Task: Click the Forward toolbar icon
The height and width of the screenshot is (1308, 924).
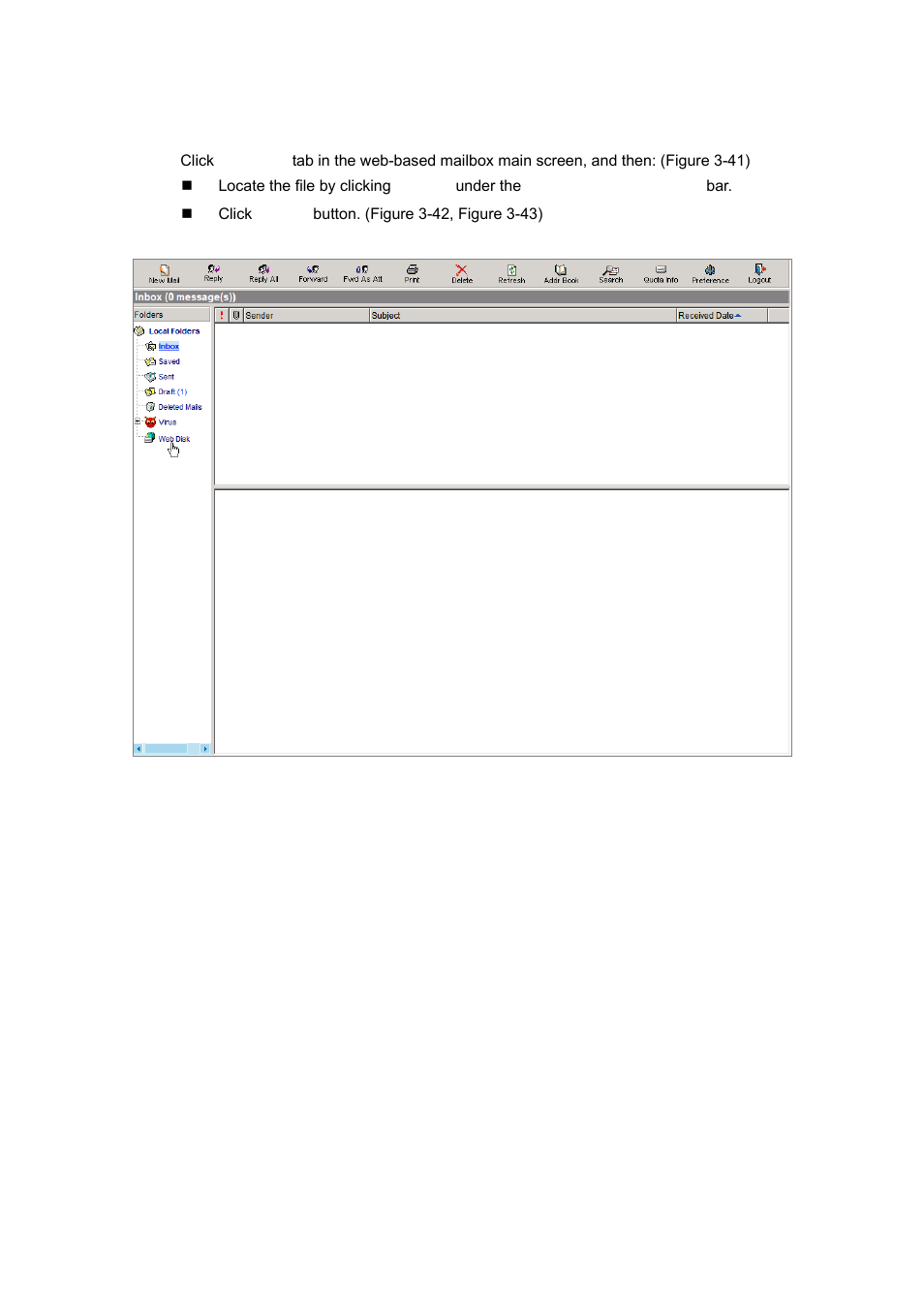Action: pyautogui.click(x=313, y=273)
